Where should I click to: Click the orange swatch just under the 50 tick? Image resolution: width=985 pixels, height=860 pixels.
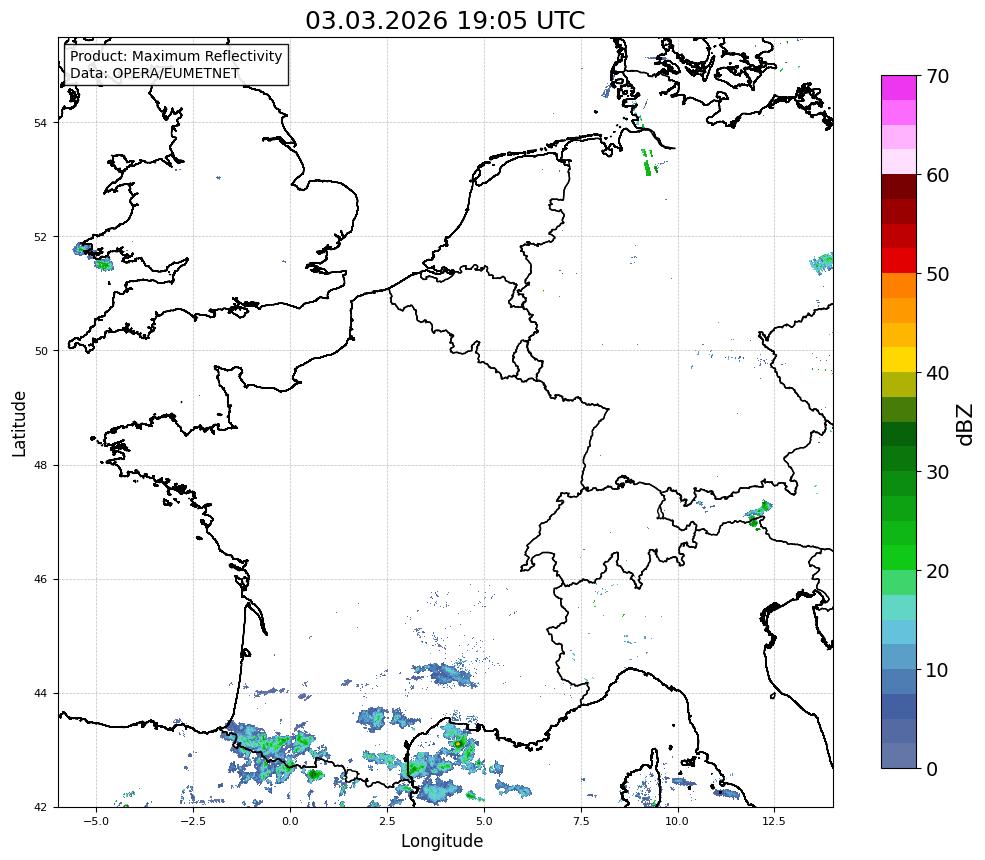click(899, 286)
